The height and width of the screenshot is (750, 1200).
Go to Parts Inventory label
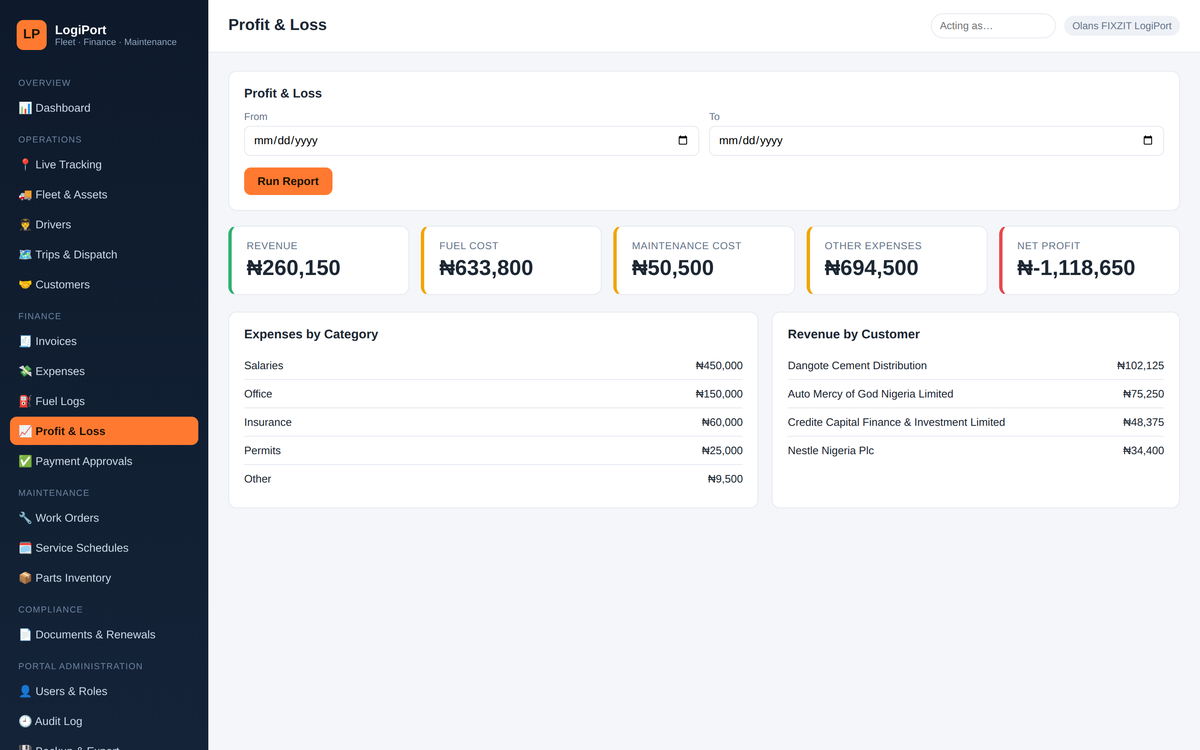coord(73,578)
